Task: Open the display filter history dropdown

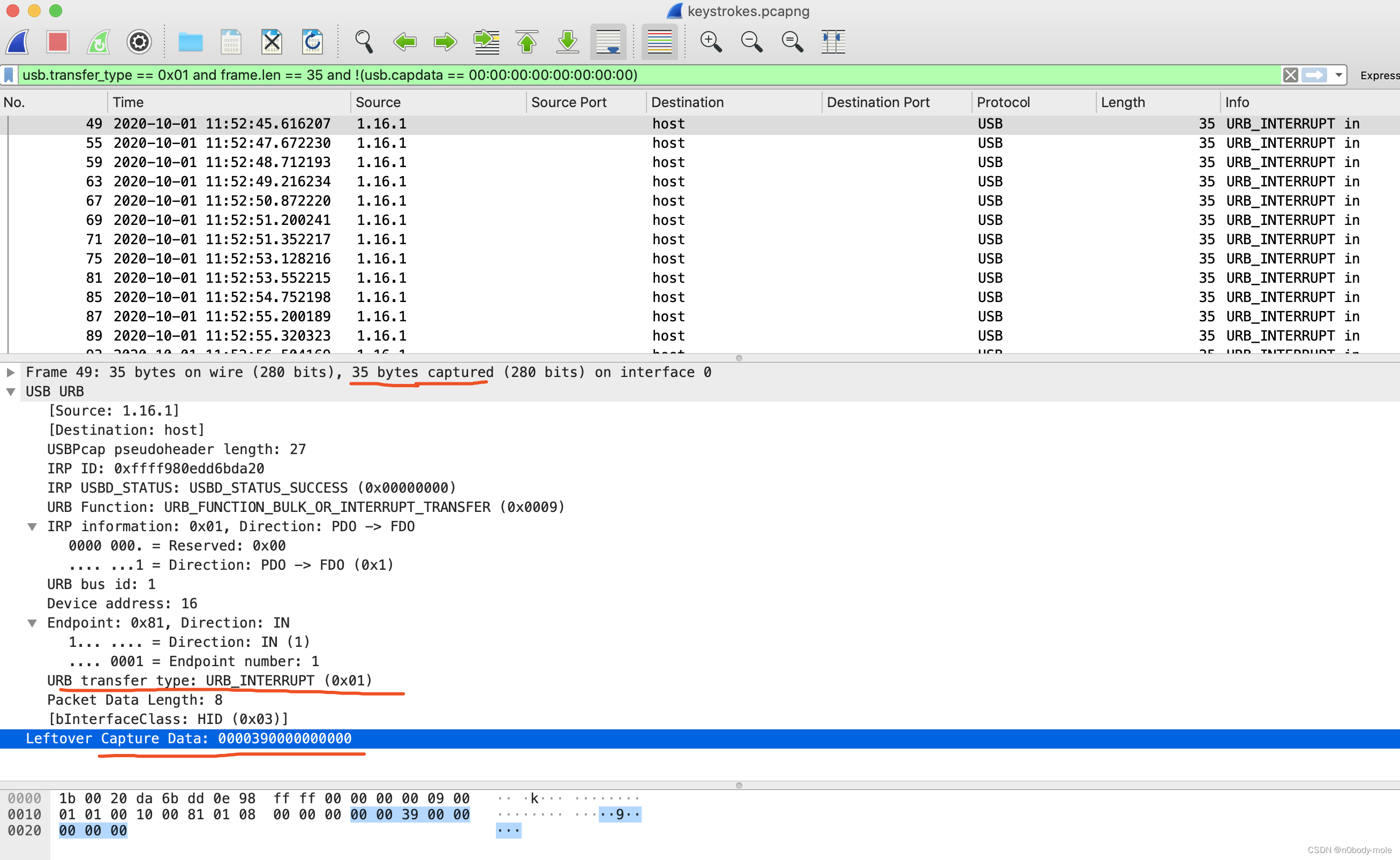Action: 1338,75
